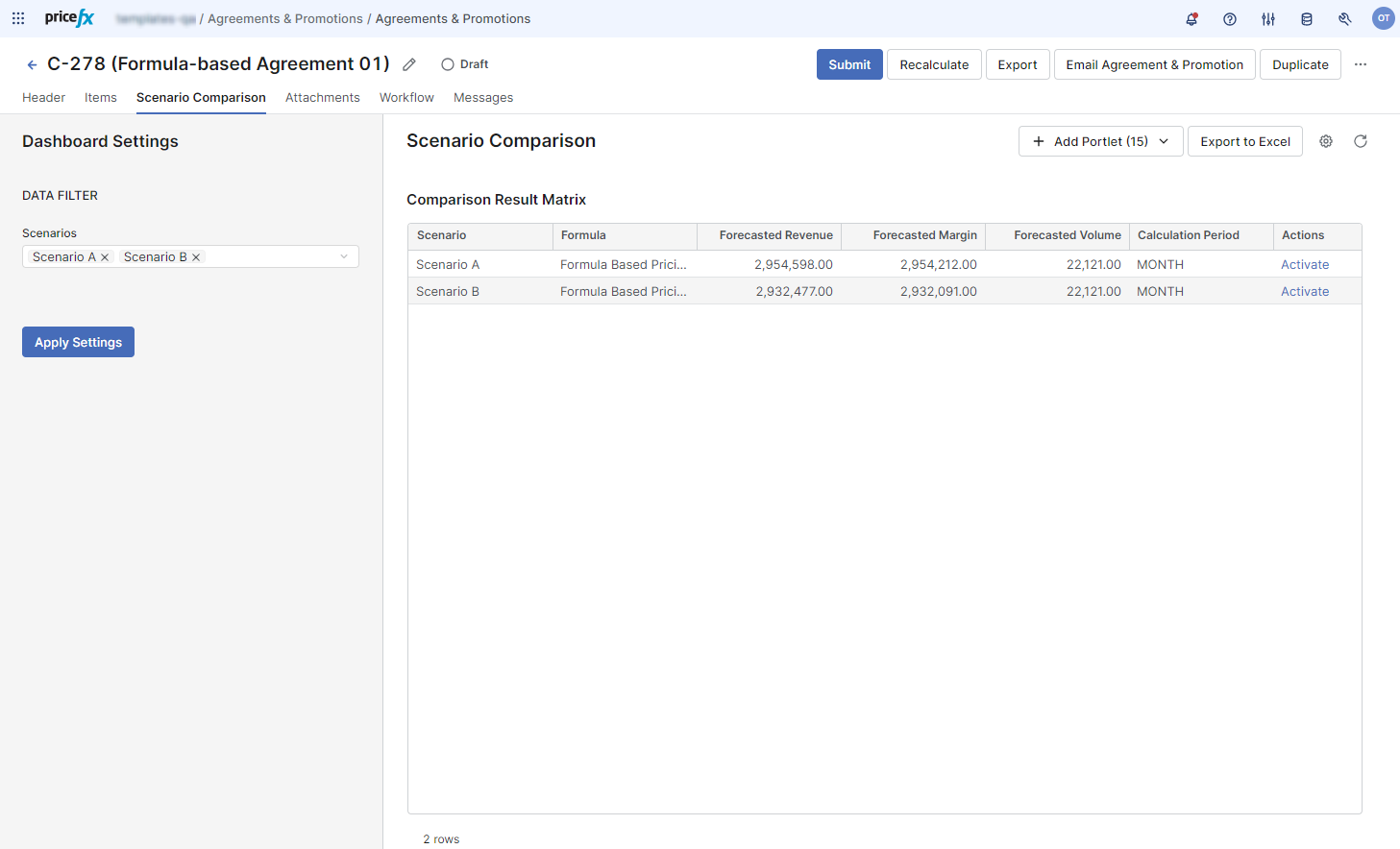Click the help question mark icon
1400x849 pixels.
(1230, 19)
